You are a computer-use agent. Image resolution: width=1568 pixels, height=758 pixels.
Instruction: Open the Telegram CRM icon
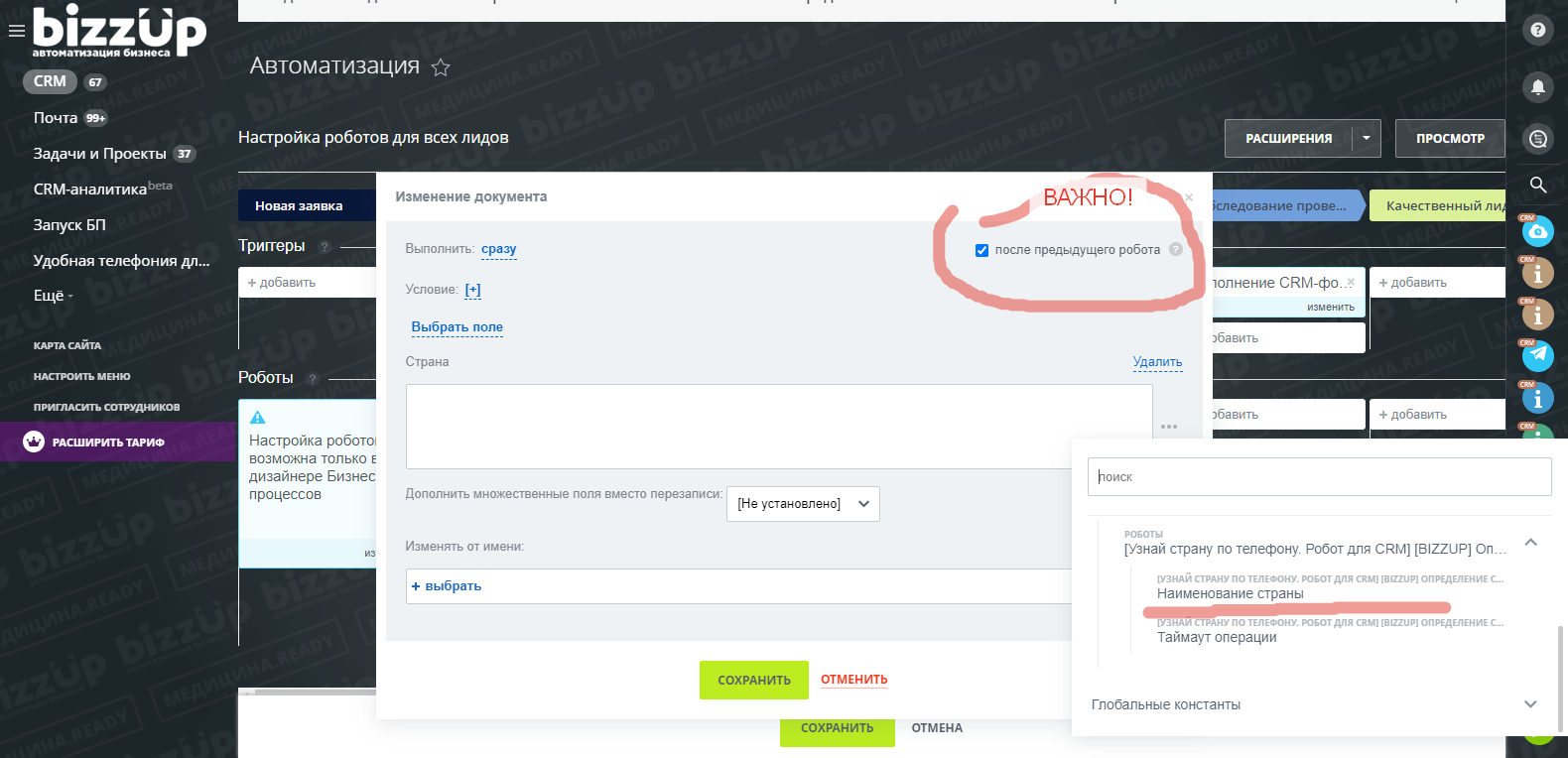tap(1537, 355)
